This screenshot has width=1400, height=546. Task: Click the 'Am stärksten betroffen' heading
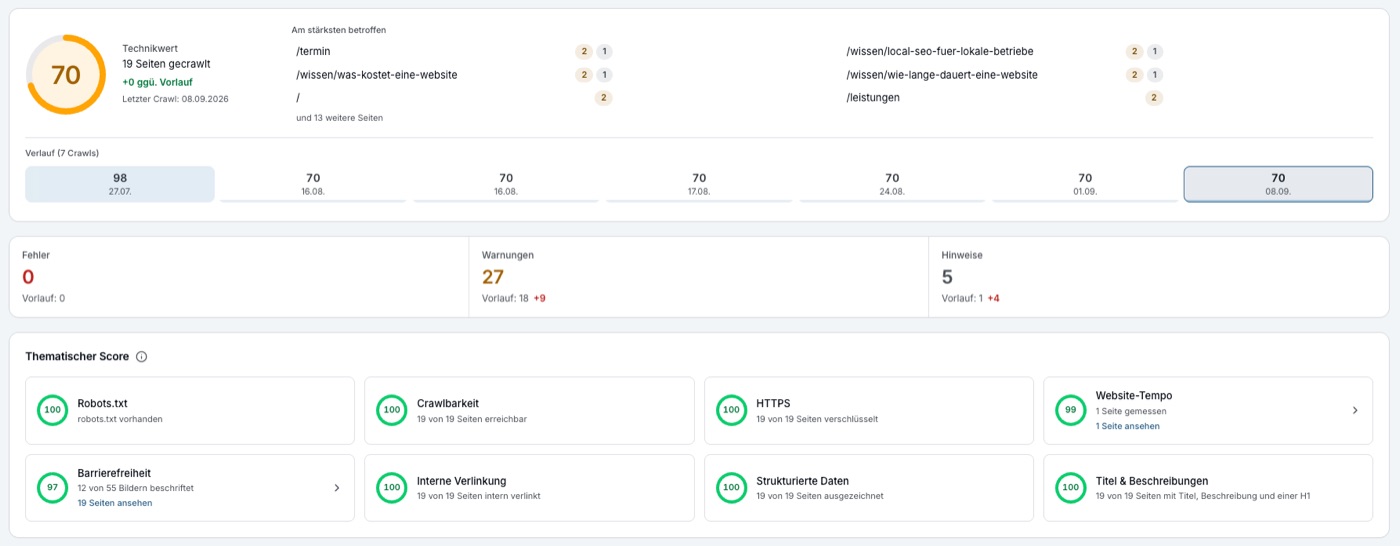tap(339, 30)
